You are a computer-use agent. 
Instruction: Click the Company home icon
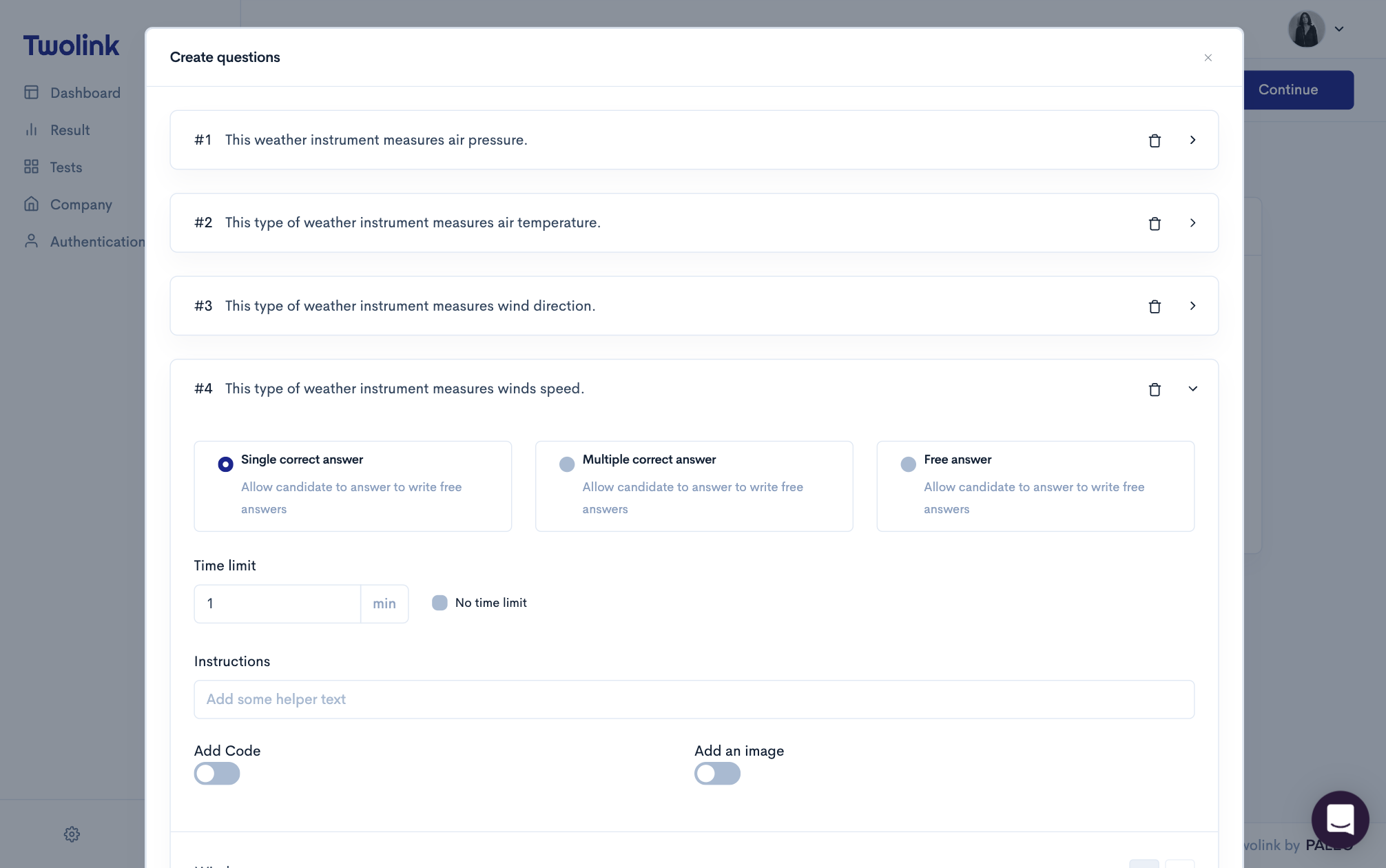[x=31, y=204]
